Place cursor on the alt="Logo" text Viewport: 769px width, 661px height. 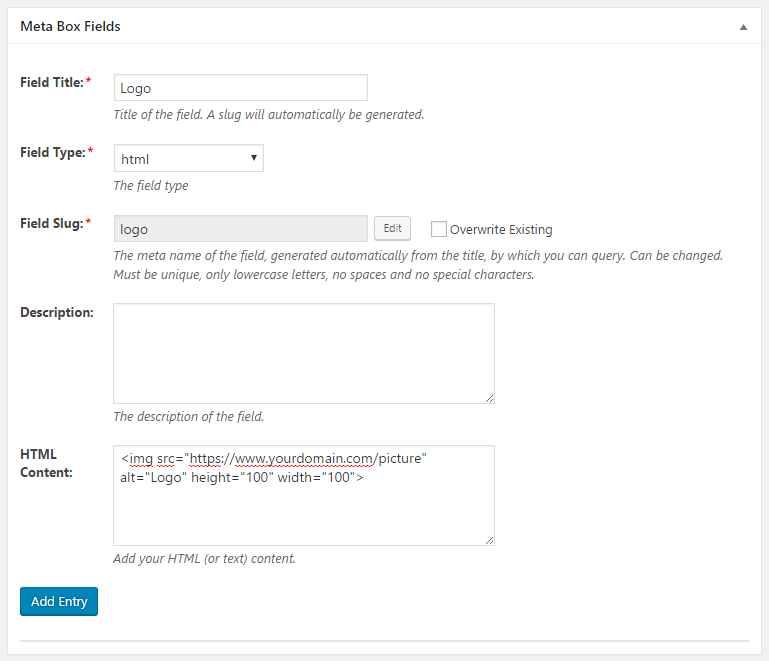point(154,477)
